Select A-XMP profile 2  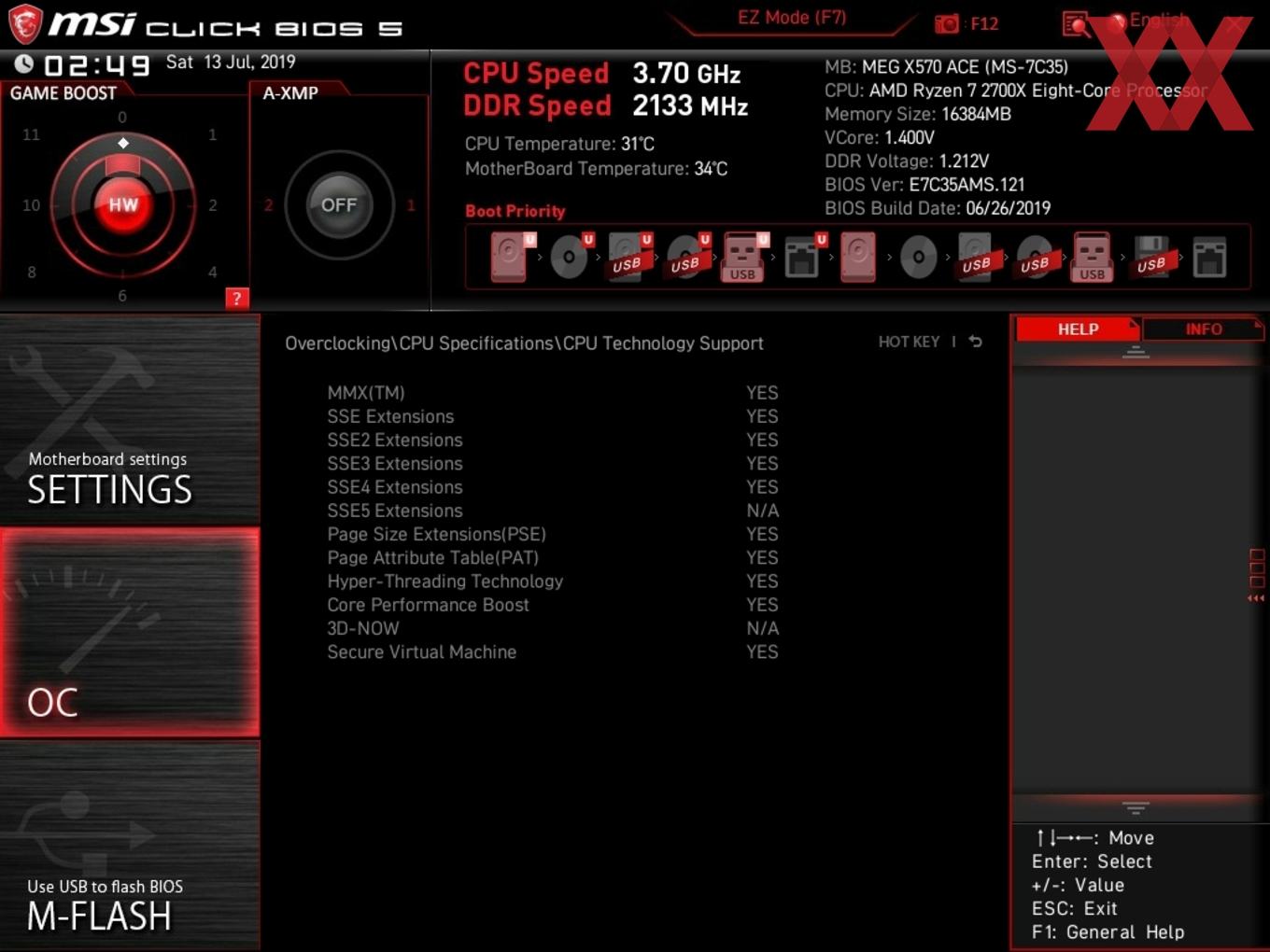coord(268,205)
